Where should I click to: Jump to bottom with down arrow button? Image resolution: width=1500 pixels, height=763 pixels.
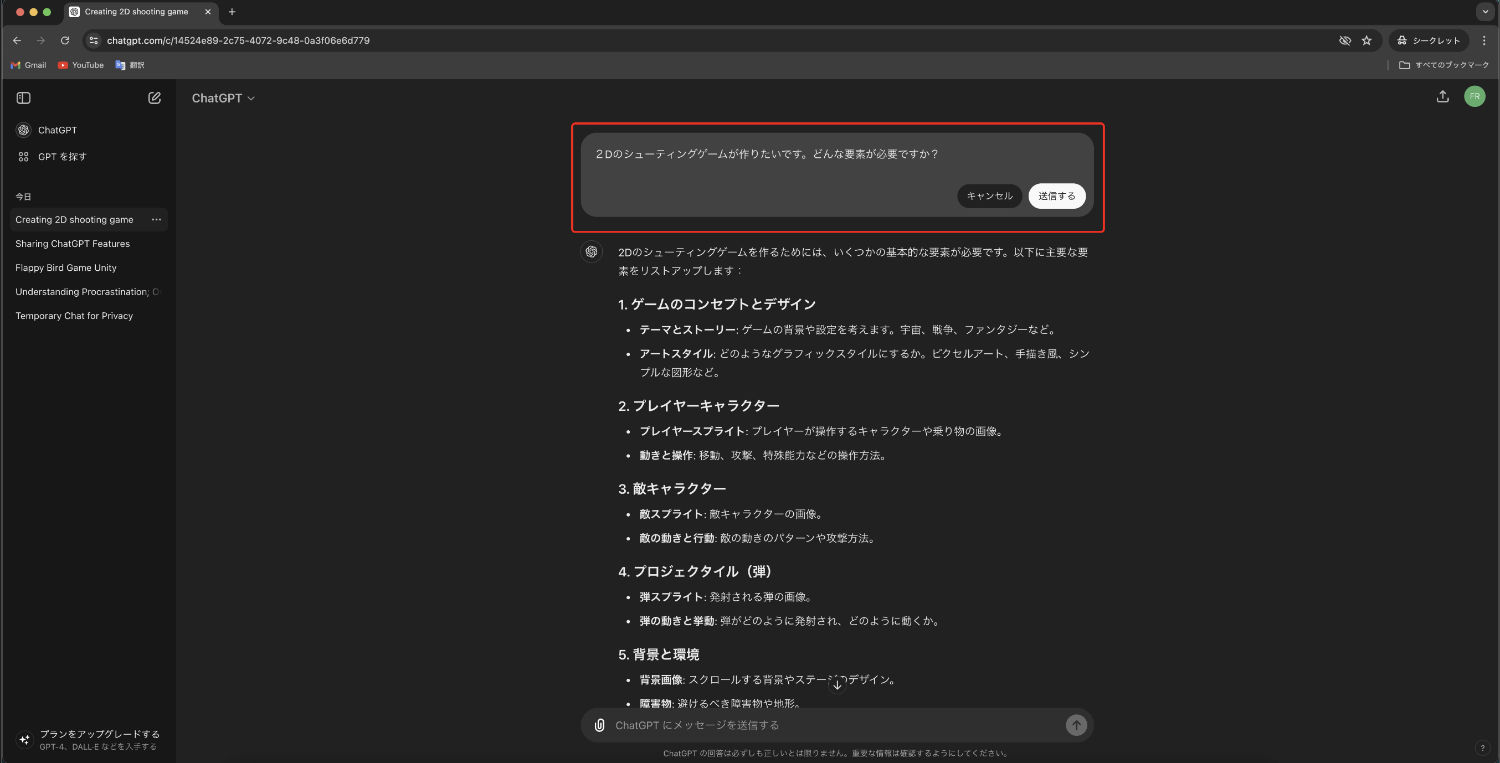pos(838,684)
